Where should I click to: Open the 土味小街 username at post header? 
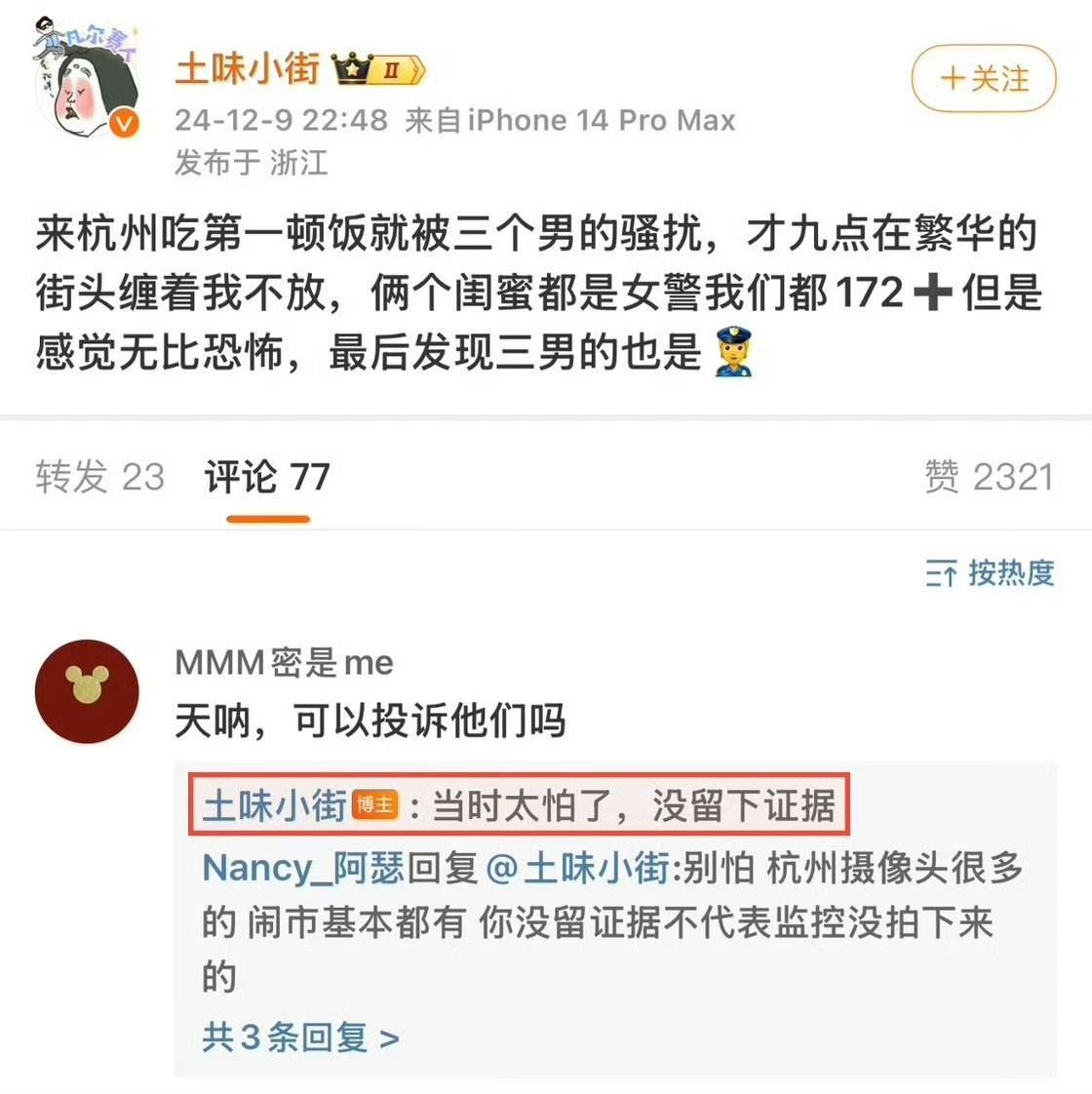(248, 69)
